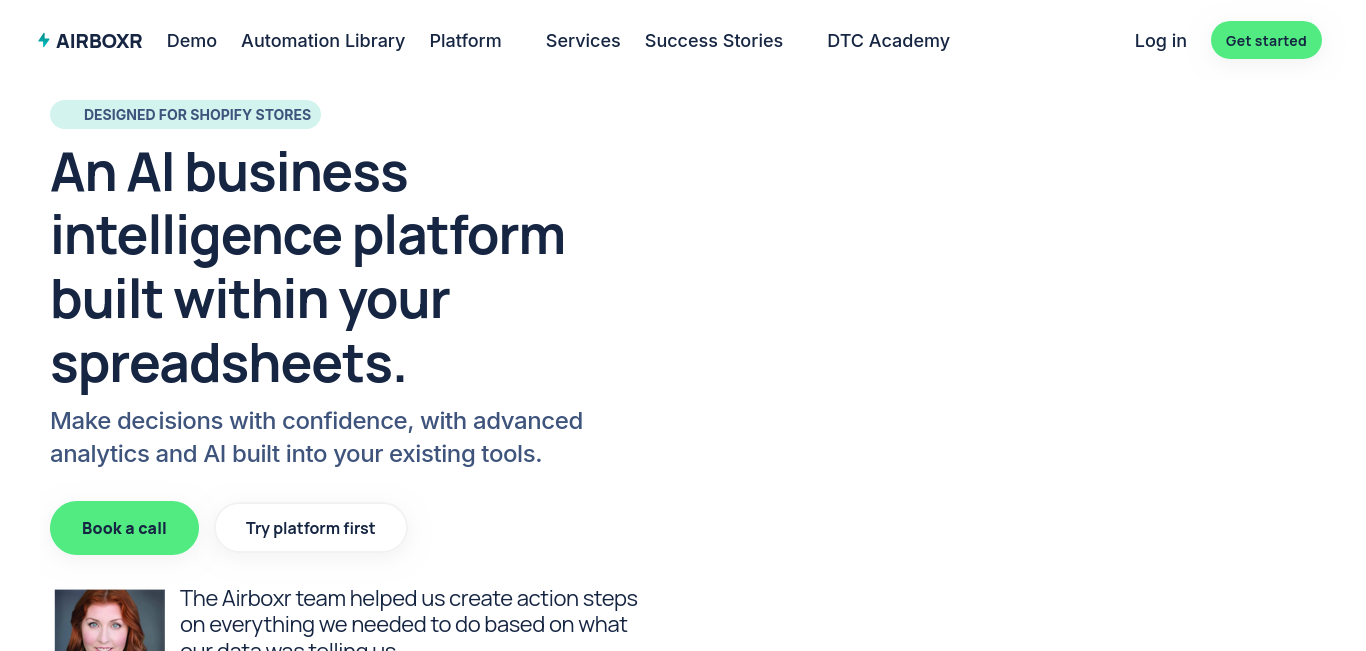Screen dimensions: 1366x651
Task: Click the red-haired woman's testimonial photo
Action: 110,620
